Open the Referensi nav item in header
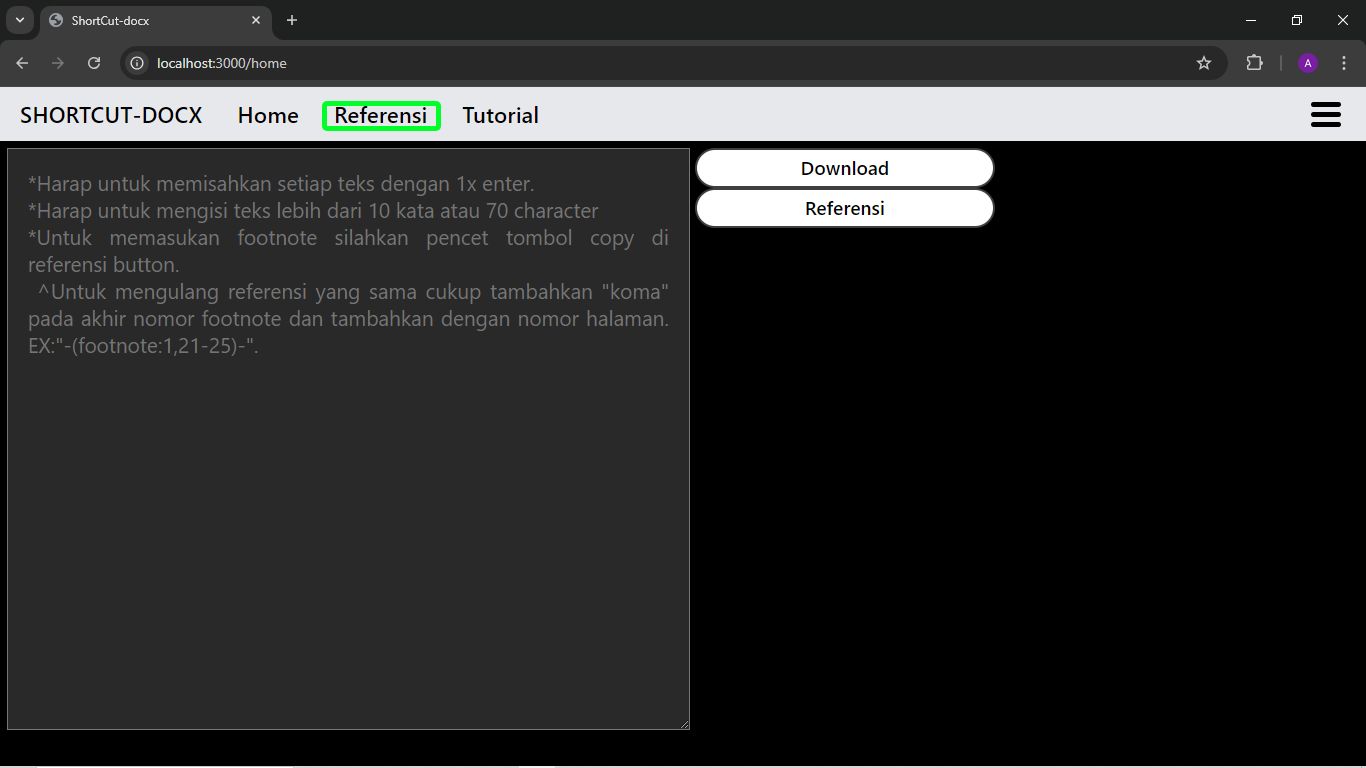This screenshot has width=1366, height=768. [381, 116]
